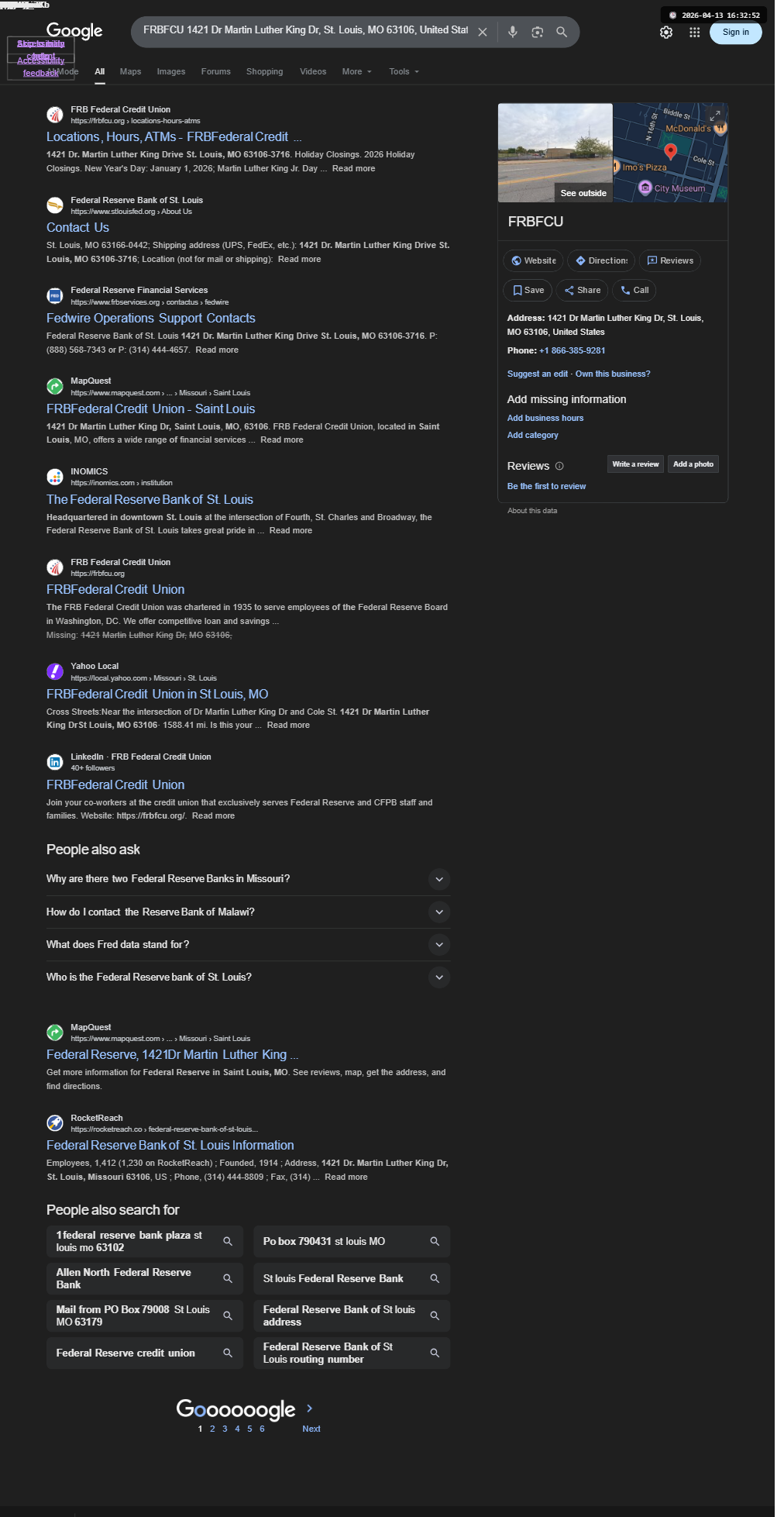Open the Tools dropdown

coord(404,71)
